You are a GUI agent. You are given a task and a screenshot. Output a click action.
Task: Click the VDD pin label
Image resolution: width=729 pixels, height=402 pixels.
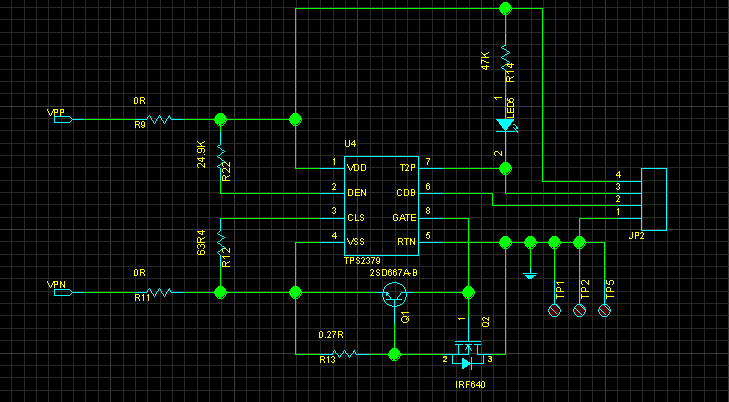click(x=357, y=168)
